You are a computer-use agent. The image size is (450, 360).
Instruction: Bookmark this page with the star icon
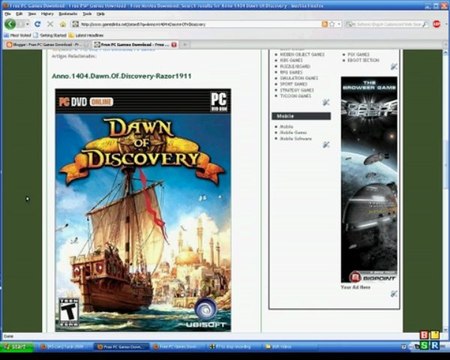332,24
